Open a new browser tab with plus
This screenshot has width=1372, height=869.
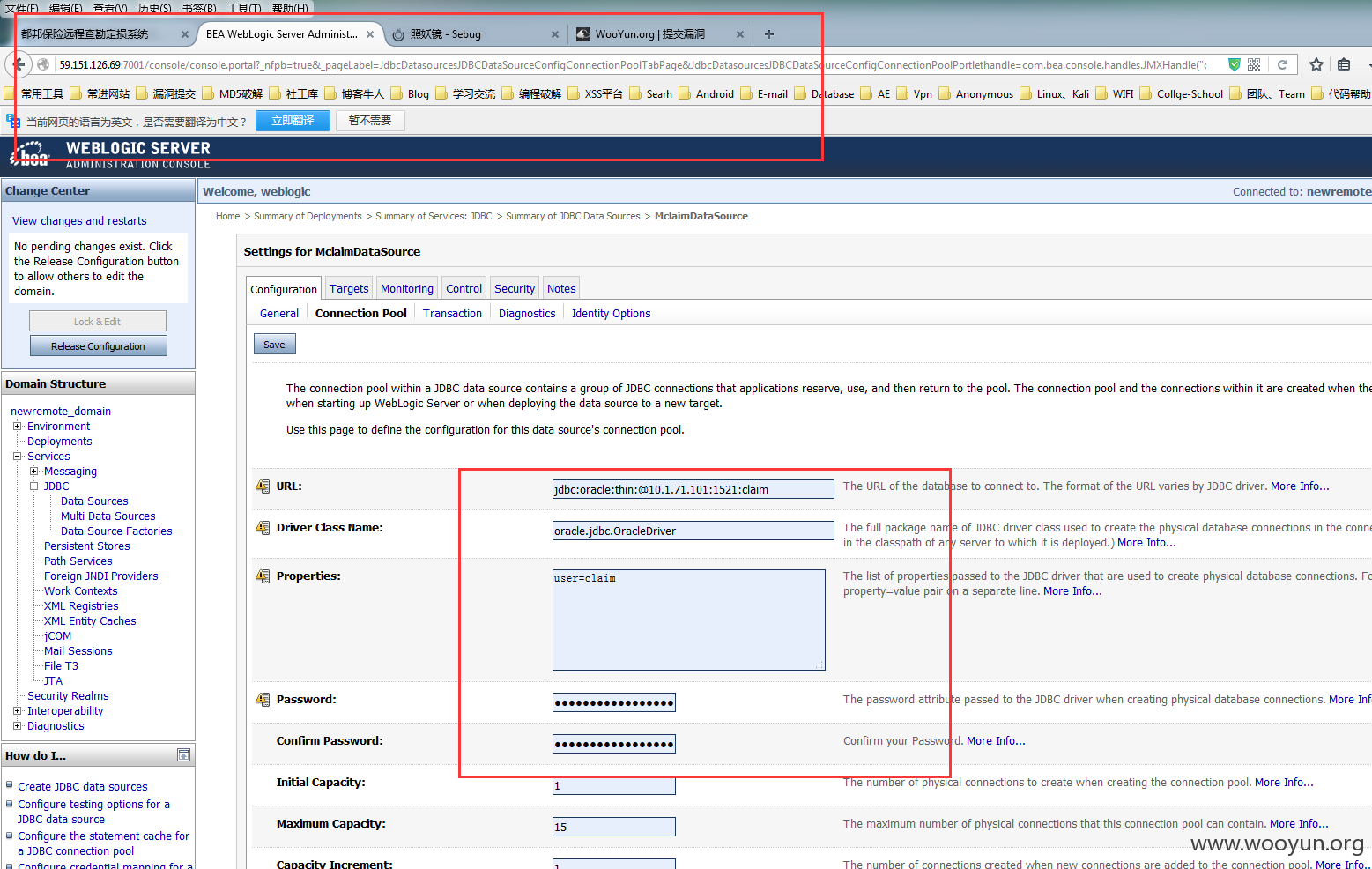(769, 34)
